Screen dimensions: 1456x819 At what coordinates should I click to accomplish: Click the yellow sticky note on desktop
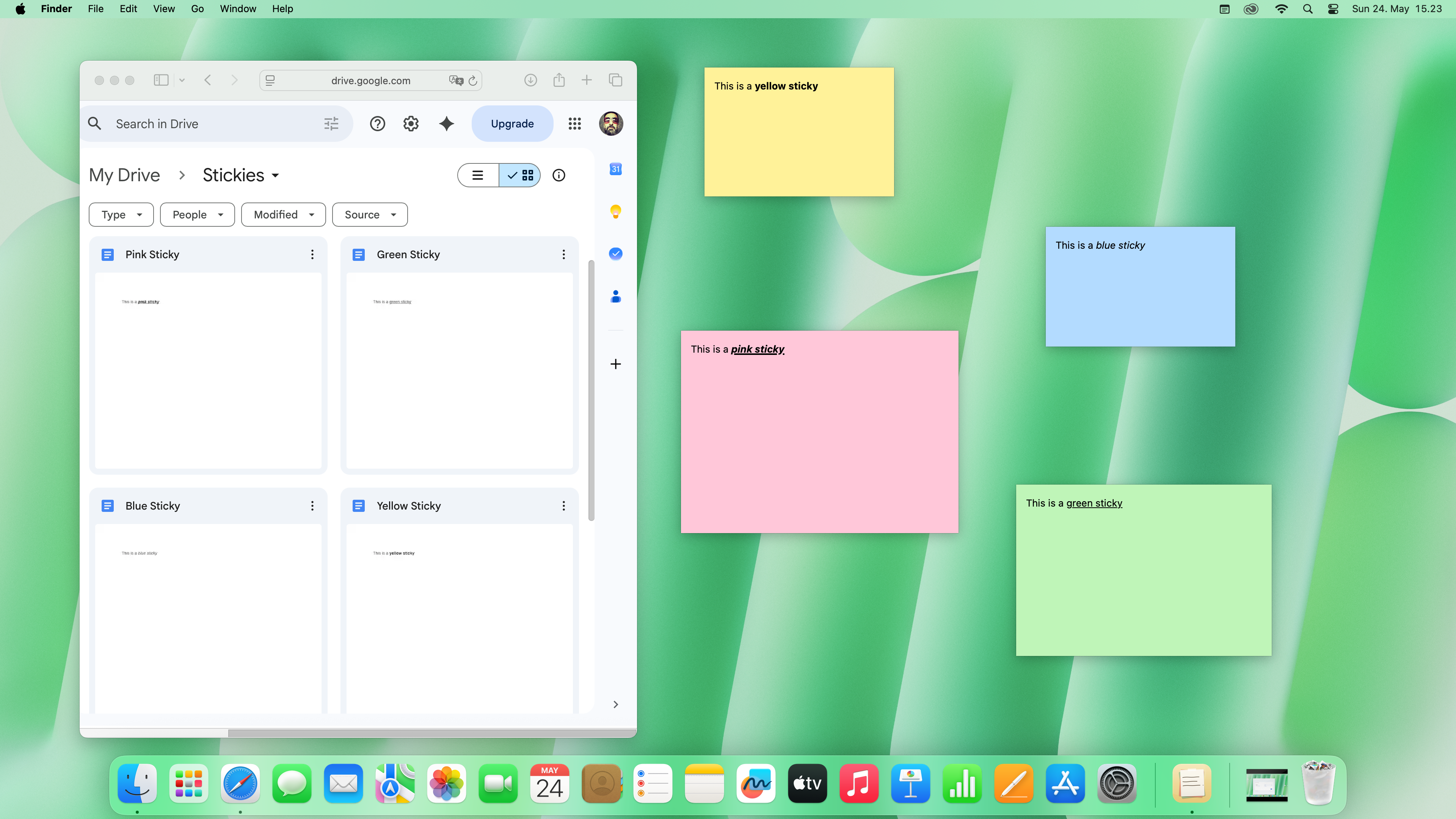click(x=799, y=132)
